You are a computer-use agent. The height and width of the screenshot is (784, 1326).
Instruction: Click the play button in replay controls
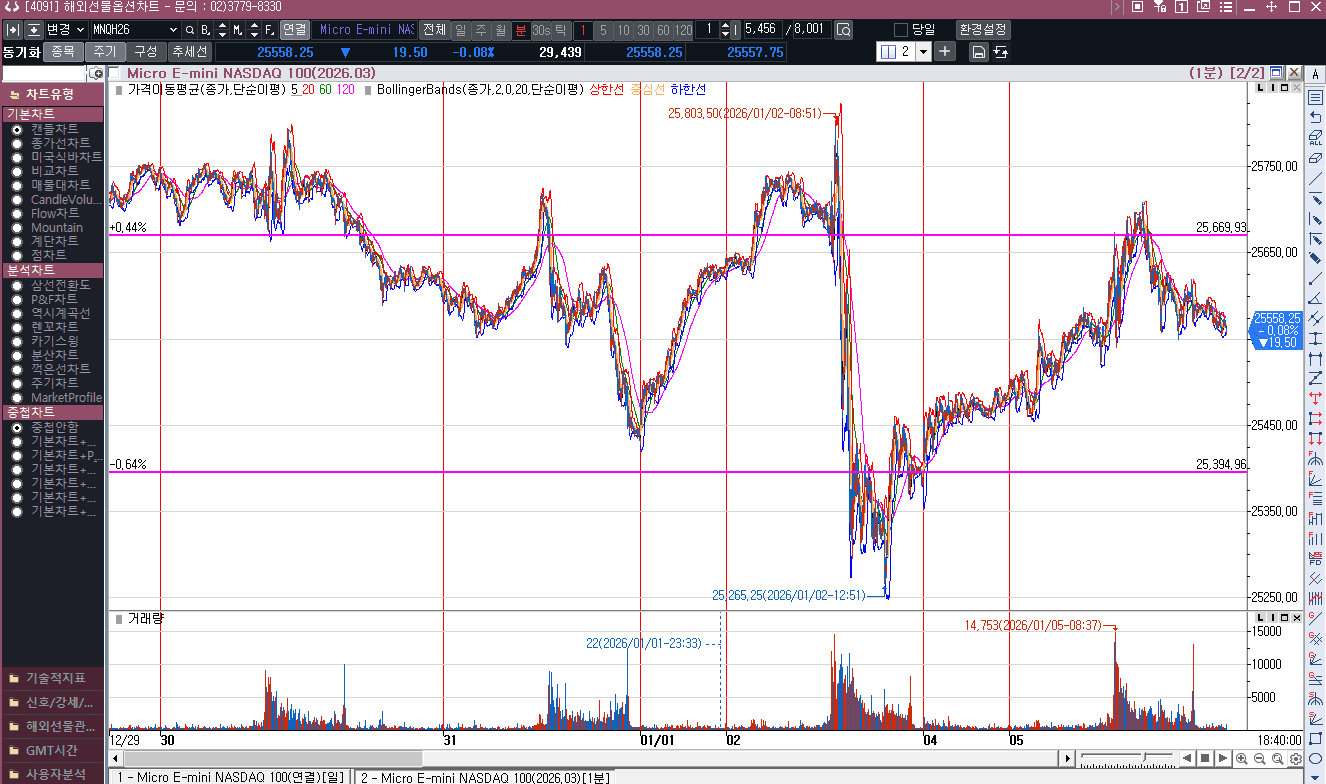[1223, 758]
